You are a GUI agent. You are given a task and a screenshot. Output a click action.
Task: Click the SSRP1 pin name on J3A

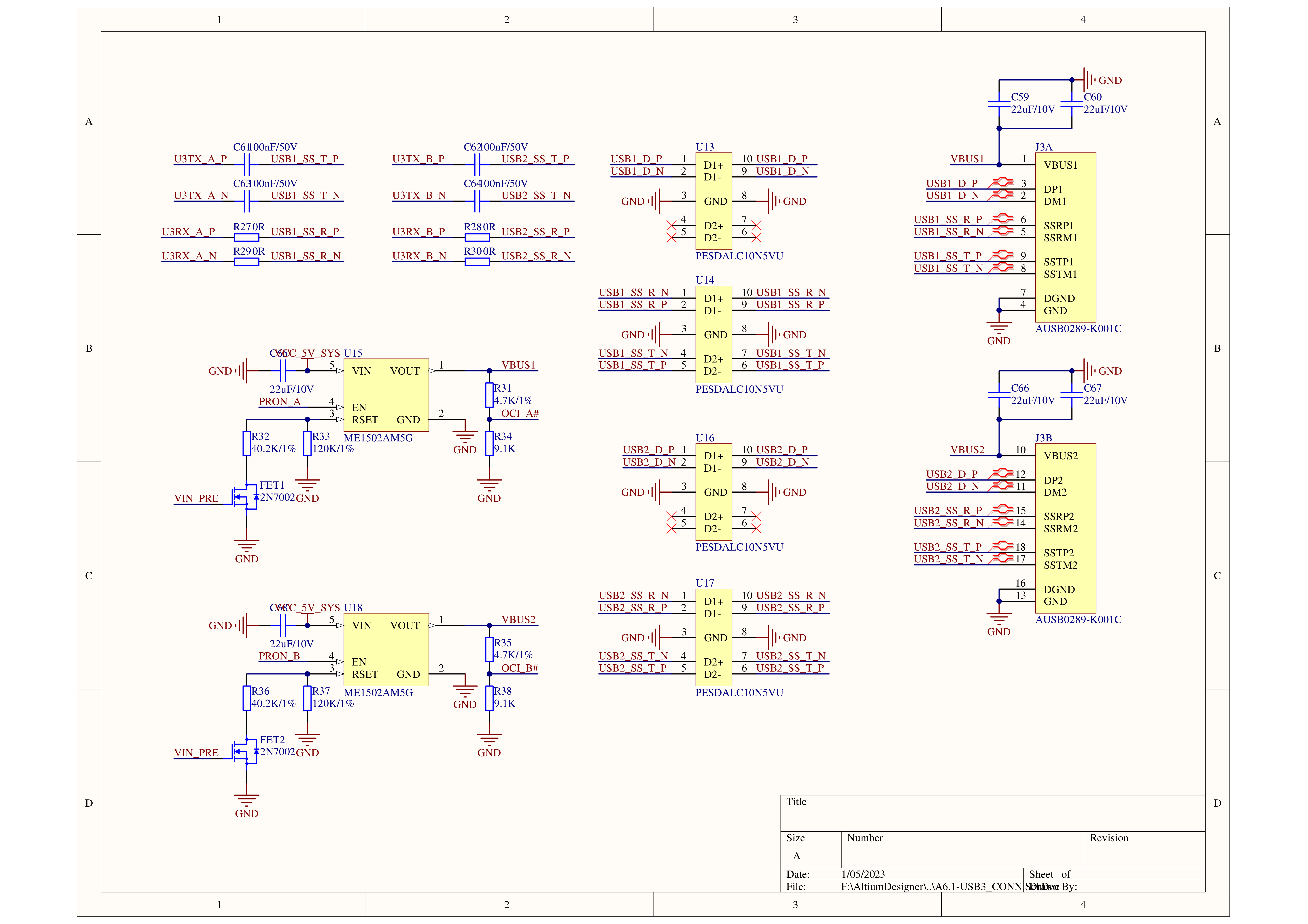point(1058,226)
